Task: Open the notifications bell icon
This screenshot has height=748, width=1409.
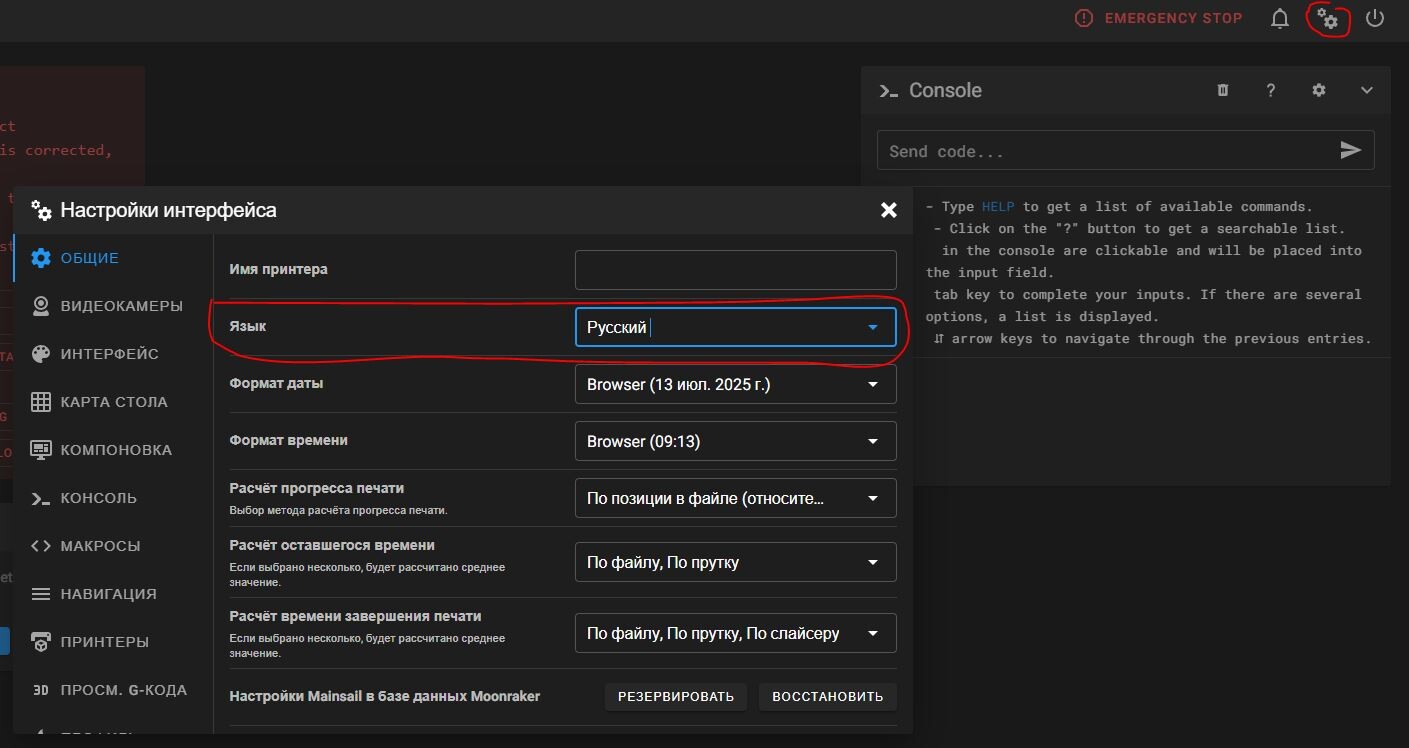Action: click(x=1279, y=18)
